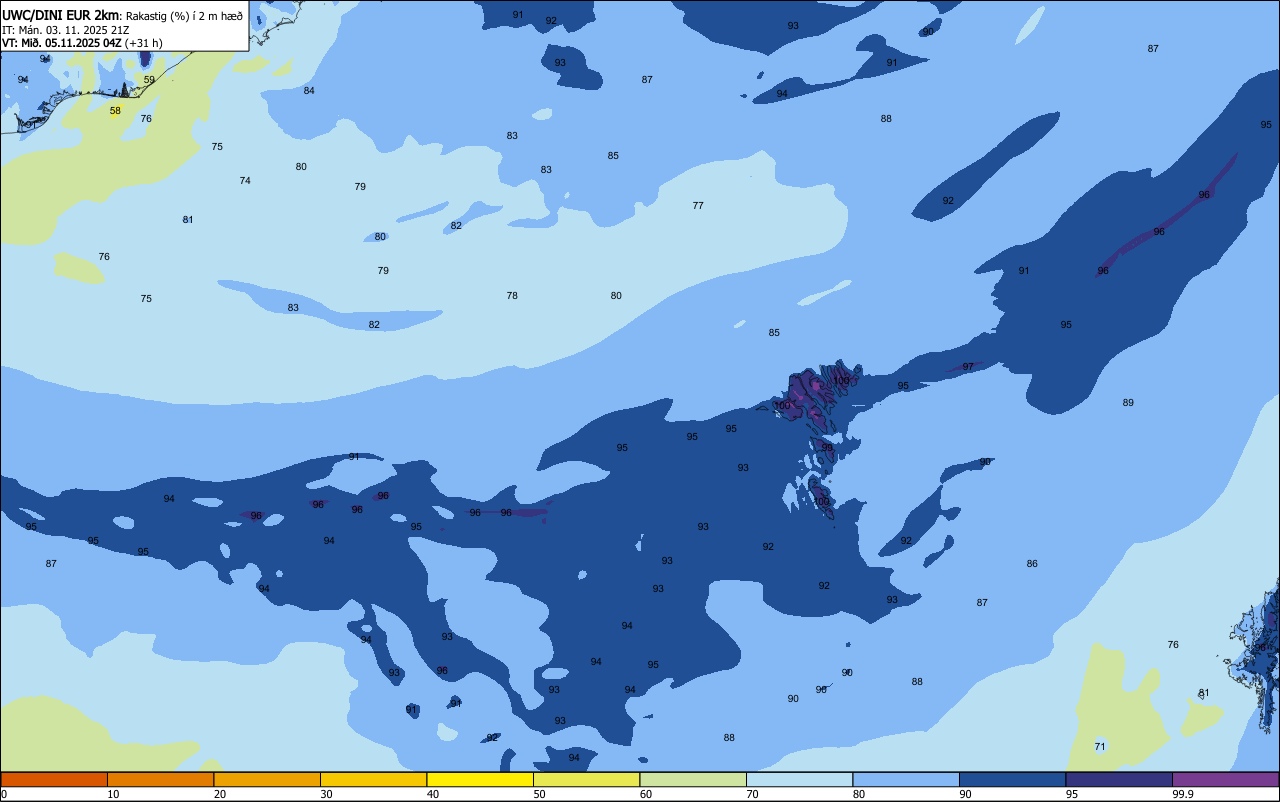Click the 0–10 dark orange legend swatch
Viewport: 1280px width, 802px height.
coord(54,779)
